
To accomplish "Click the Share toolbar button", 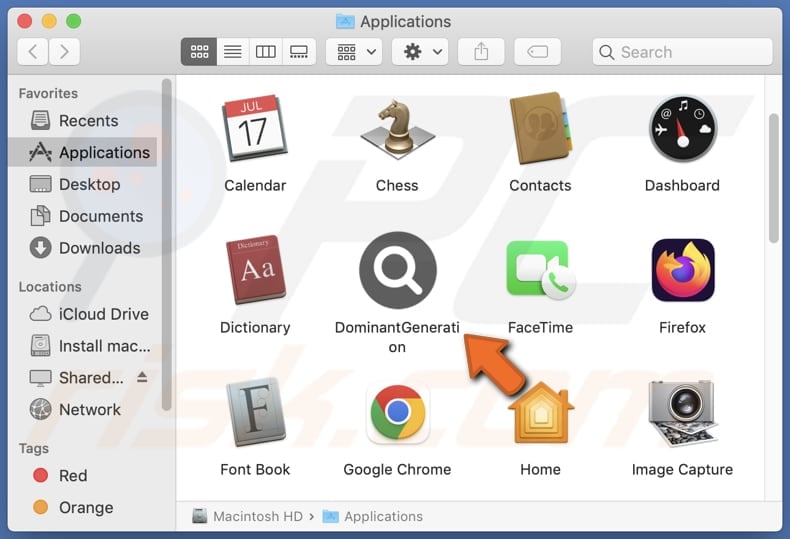I will [481, 52].
